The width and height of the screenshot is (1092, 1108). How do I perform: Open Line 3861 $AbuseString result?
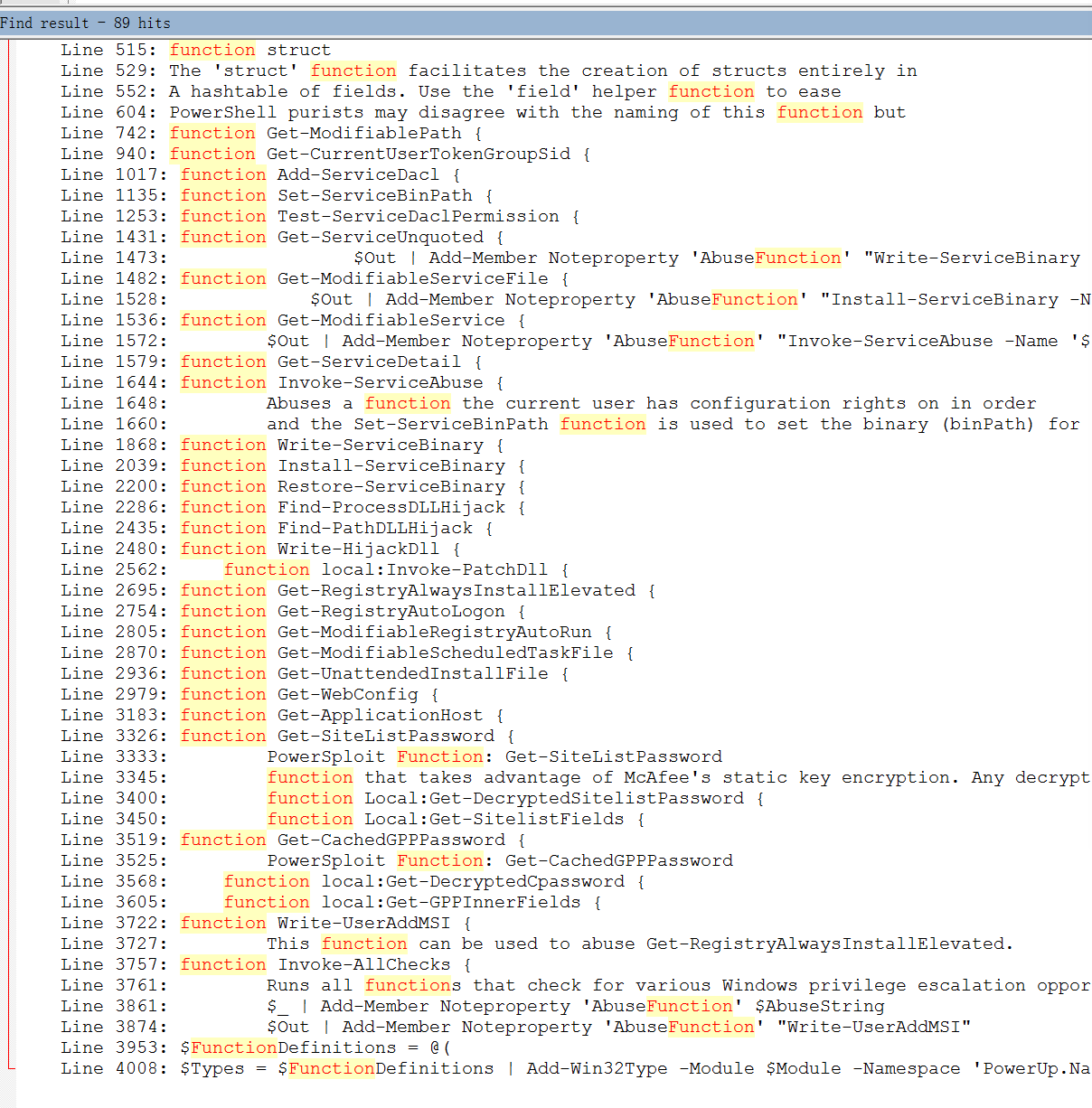(473, 1006)
